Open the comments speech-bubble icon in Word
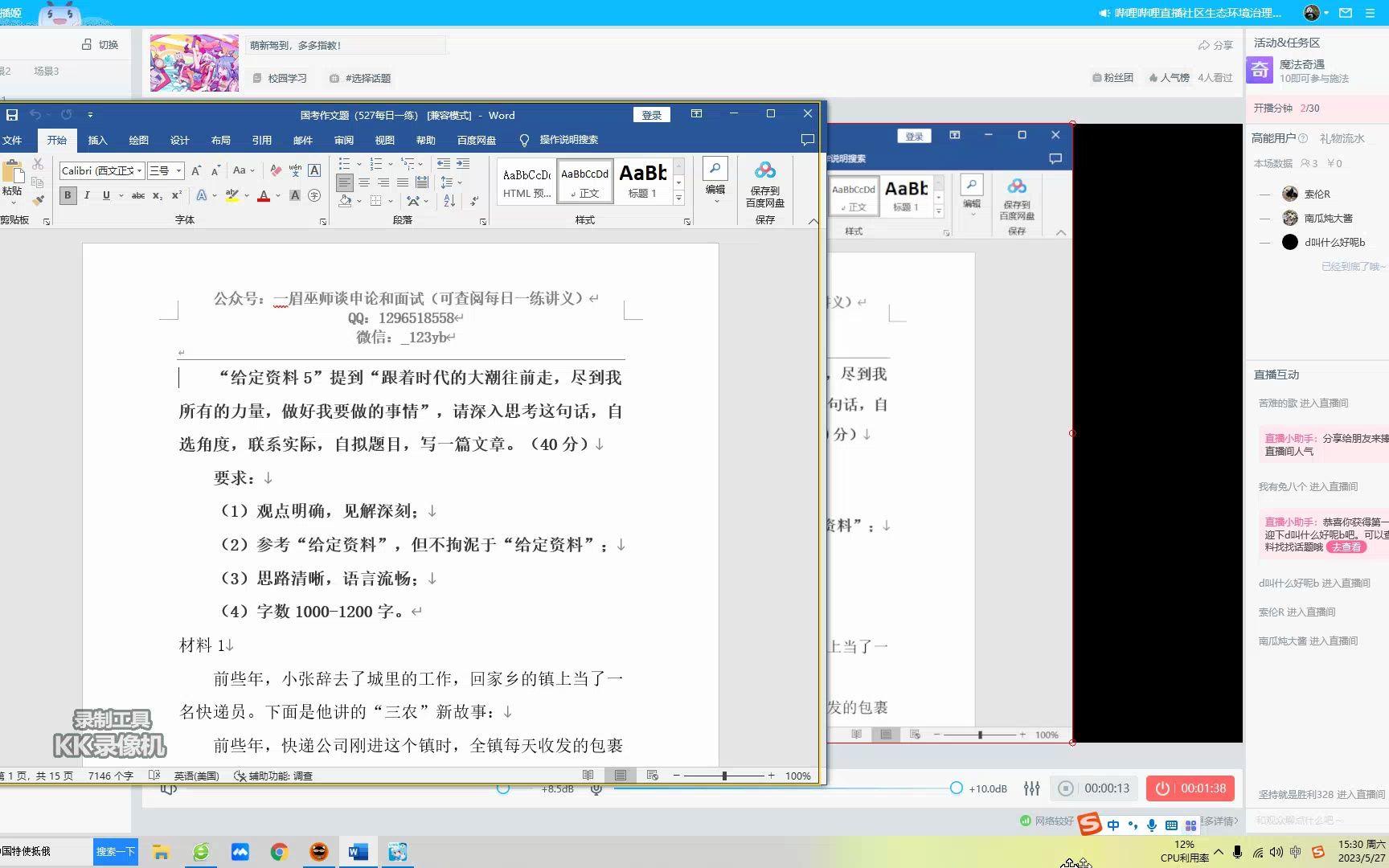This screenshot has width=1389, height=868. 808,140
